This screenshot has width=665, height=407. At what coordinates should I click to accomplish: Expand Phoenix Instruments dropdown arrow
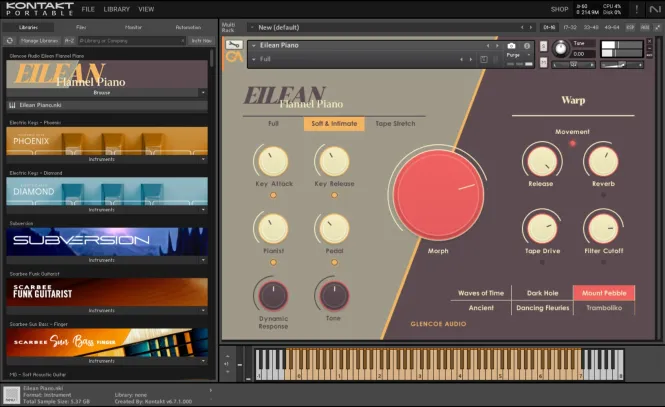coord(203,159)
